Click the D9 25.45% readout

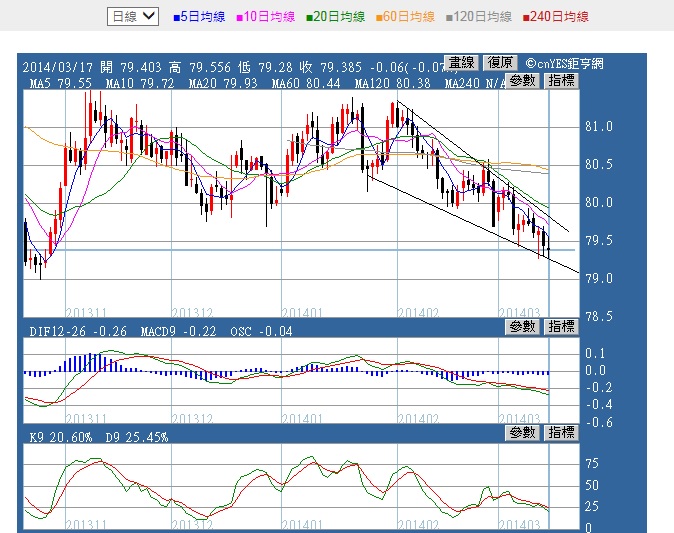coord(137,438)
